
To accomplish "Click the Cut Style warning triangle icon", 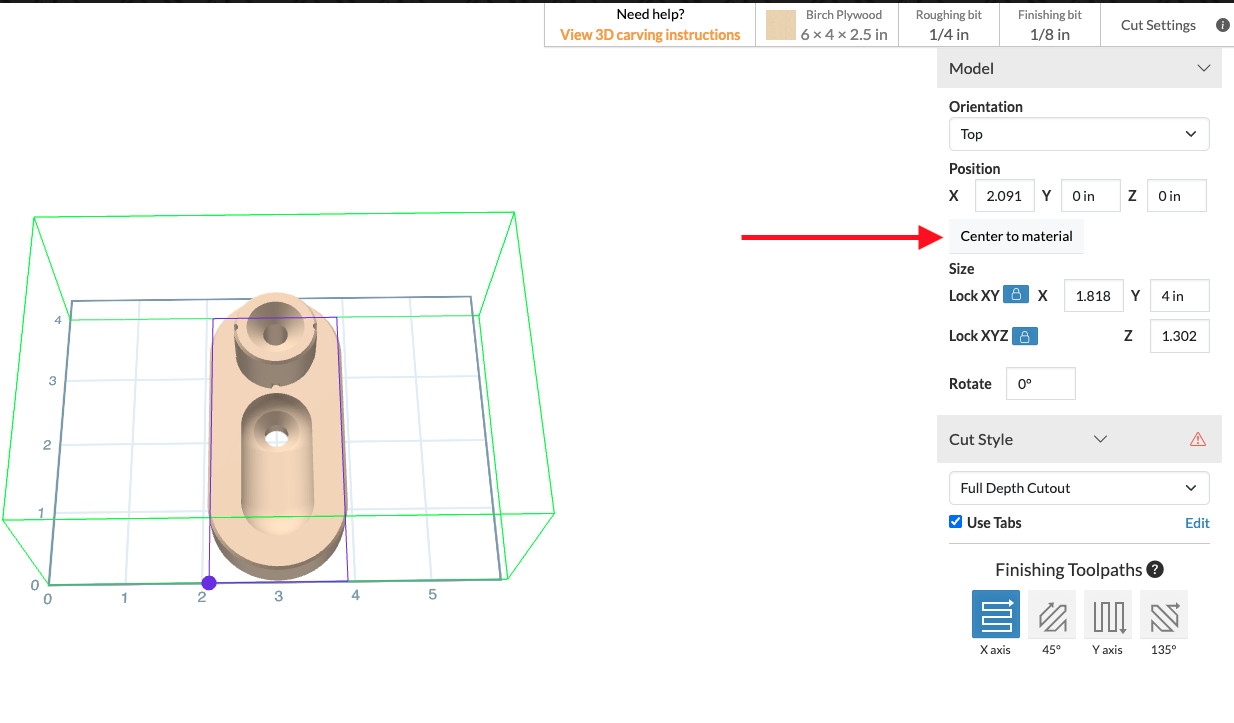I will (1198, 439).
